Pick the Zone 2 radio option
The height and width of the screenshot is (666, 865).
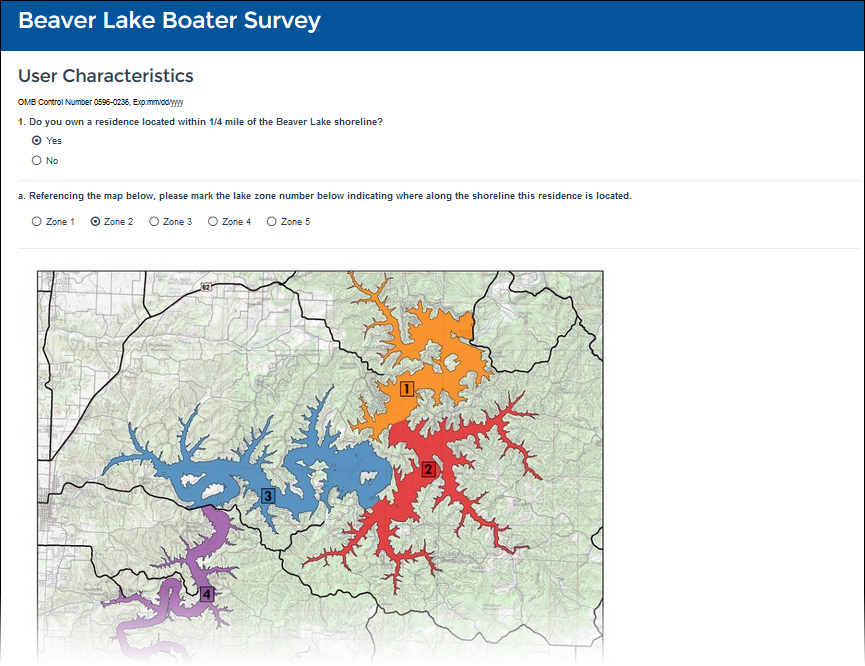pos(96,222)
